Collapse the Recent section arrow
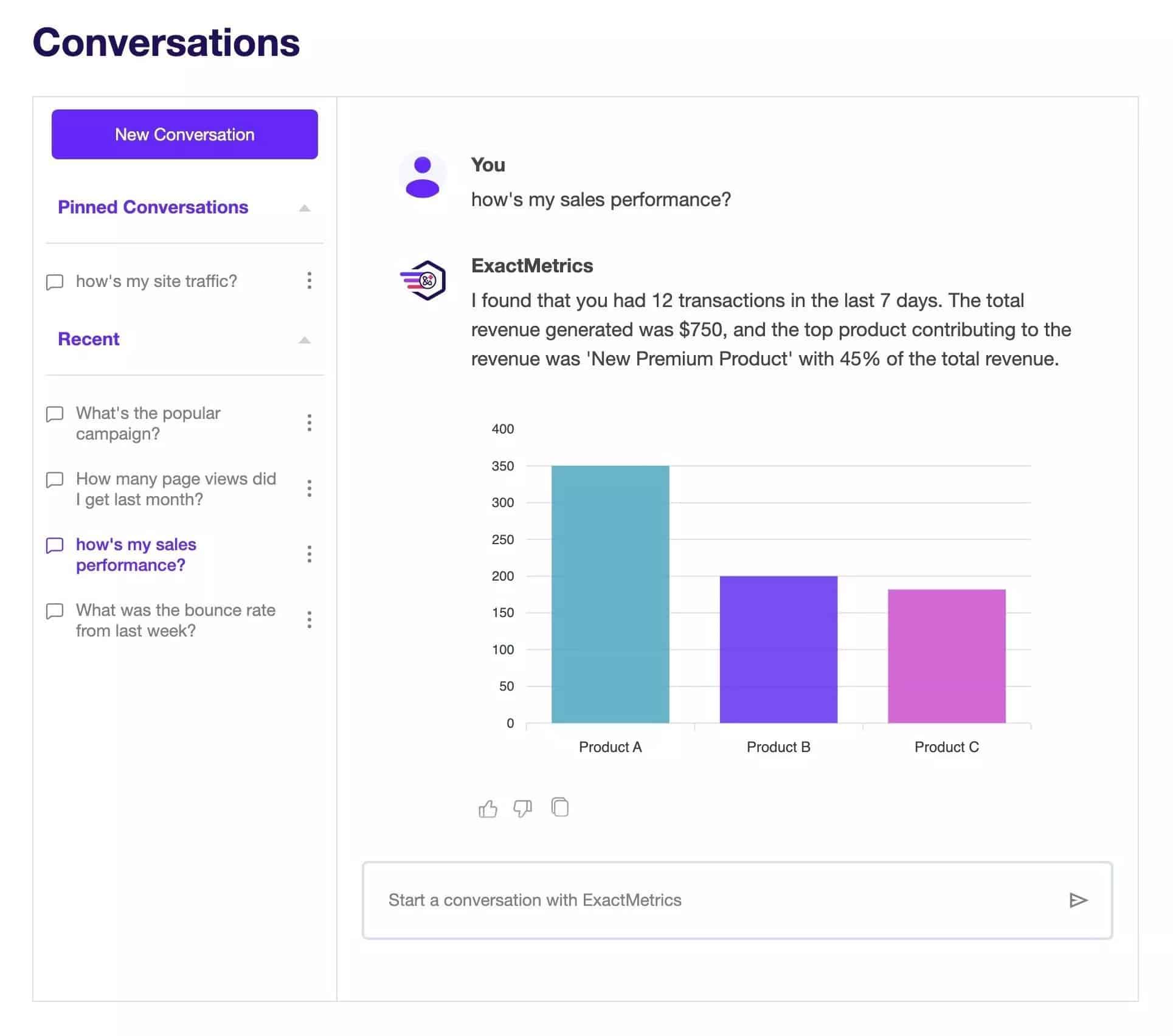 (x=305, y=340)
